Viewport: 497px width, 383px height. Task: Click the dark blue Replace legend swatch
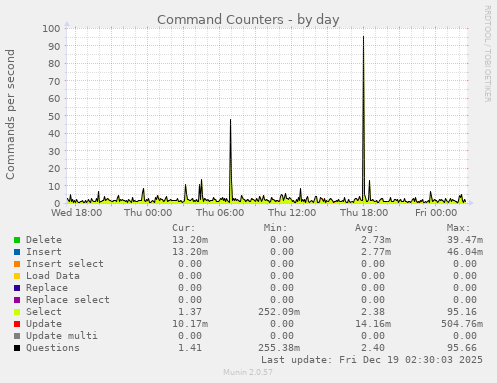[17, 288]
